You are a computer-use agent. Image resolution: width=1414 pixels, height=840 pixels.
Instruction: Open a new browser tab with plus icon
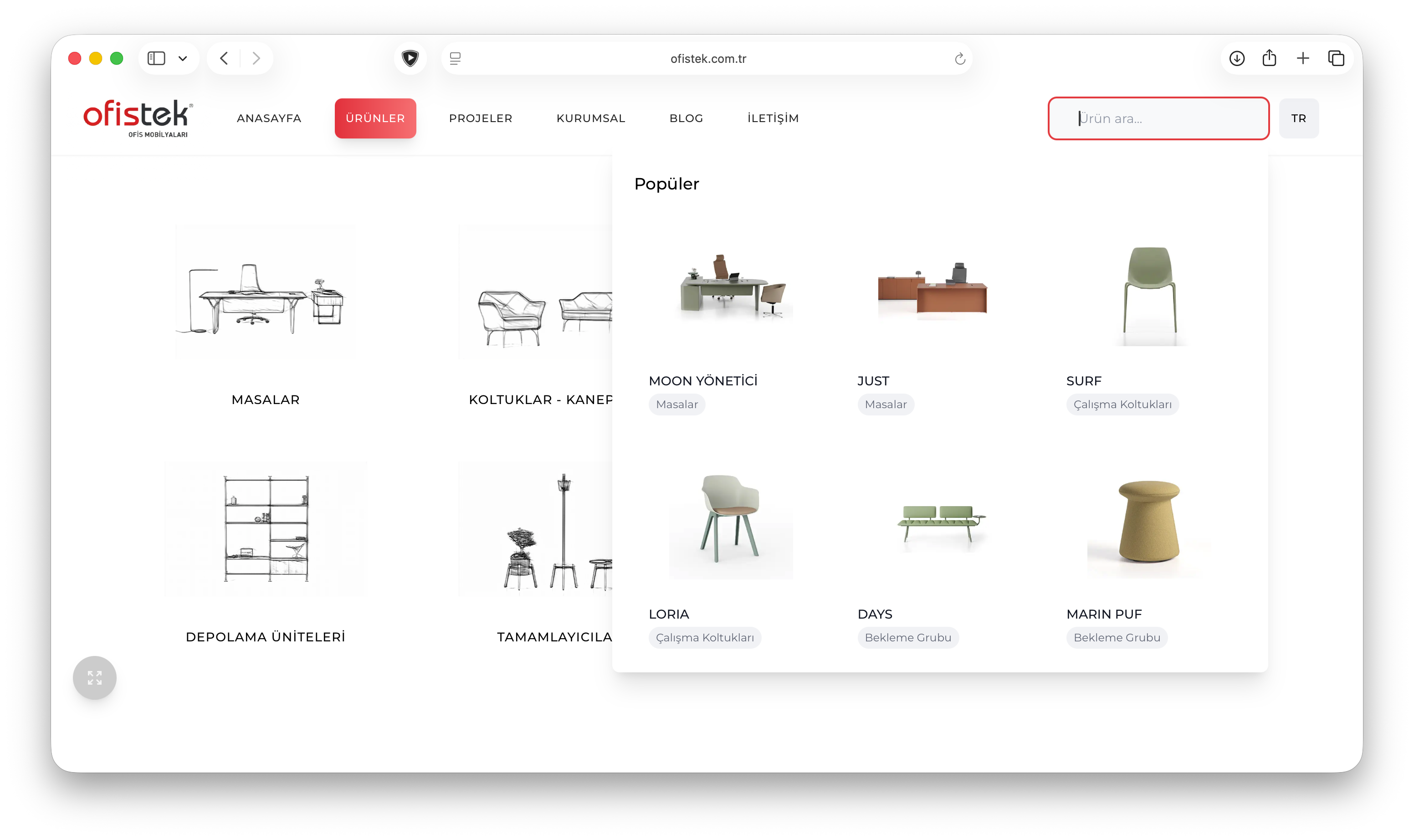click(1303, 58)
